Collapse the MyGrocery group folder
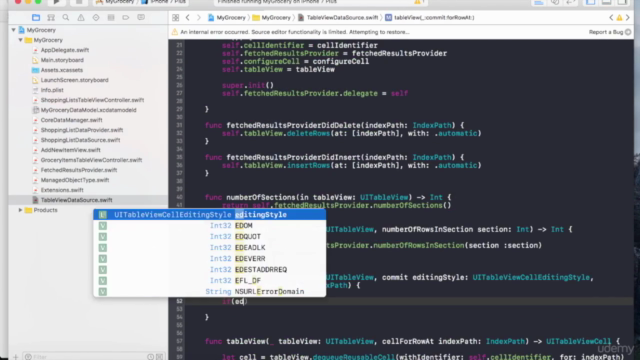This screenshot has height=360, width=640. tap(20, 40)
